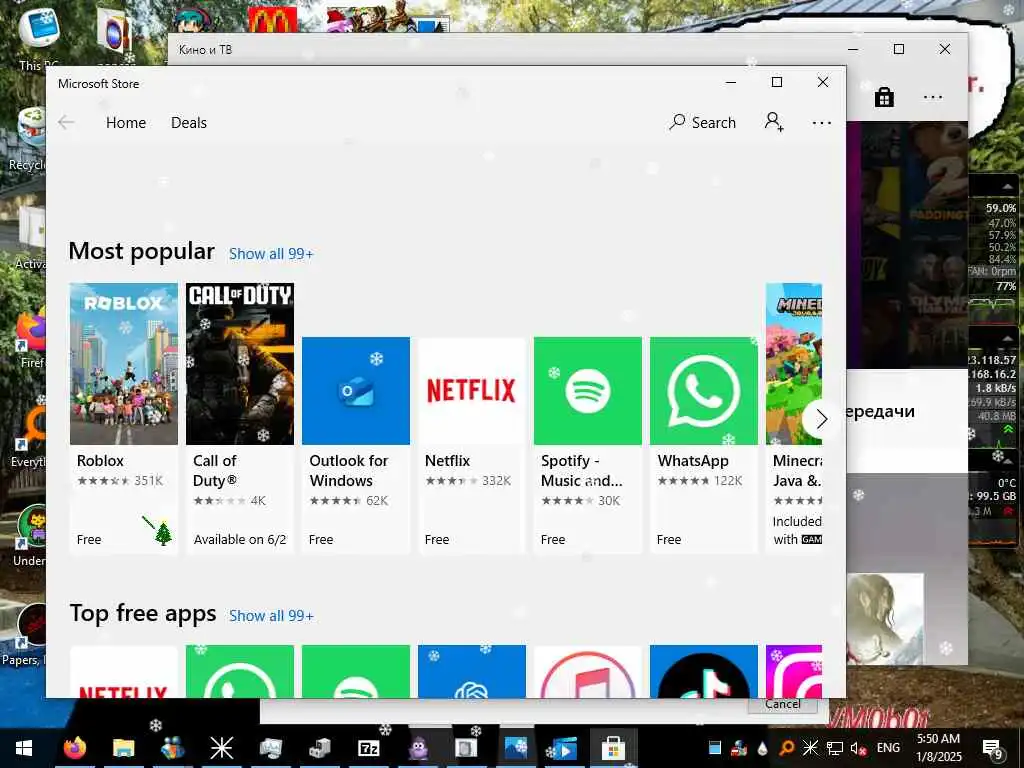
Task: Select the WhatsApp icon in Most popular
Action: click(704, 391)
